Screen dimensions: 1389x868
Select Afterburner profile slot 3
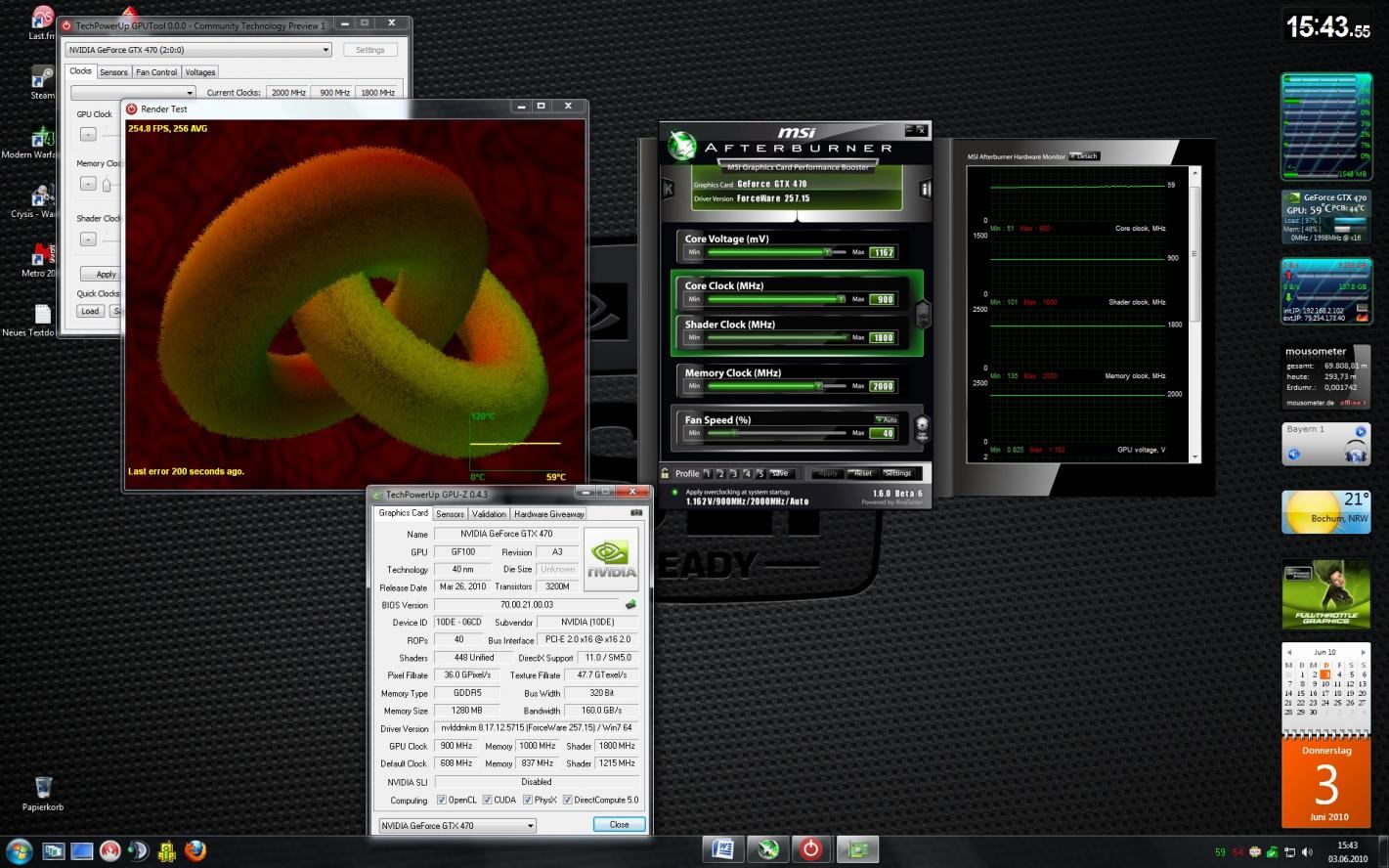[734, 474]
